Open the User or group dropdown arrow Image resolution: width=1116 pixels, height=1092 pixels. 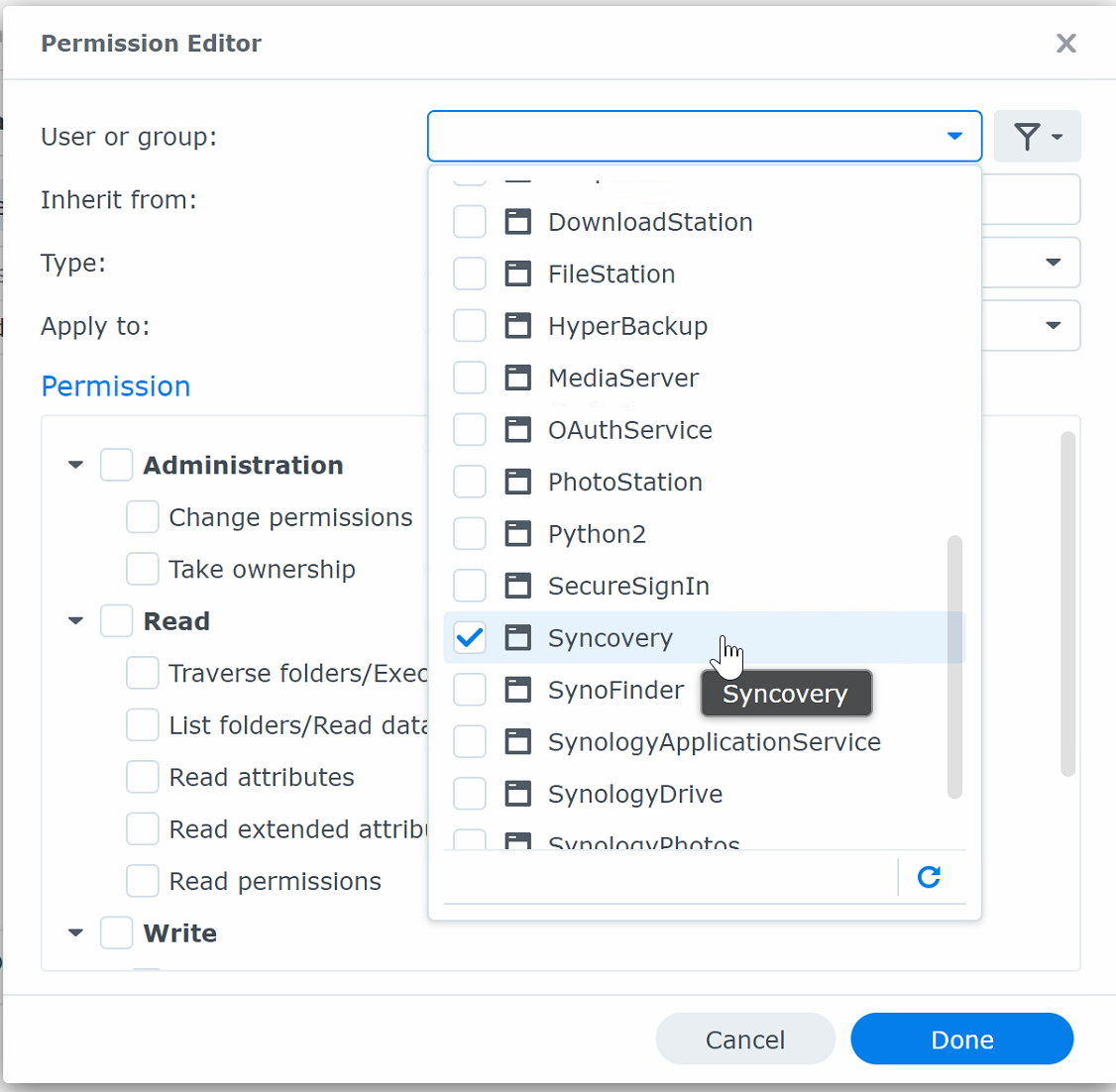[954, 136]
